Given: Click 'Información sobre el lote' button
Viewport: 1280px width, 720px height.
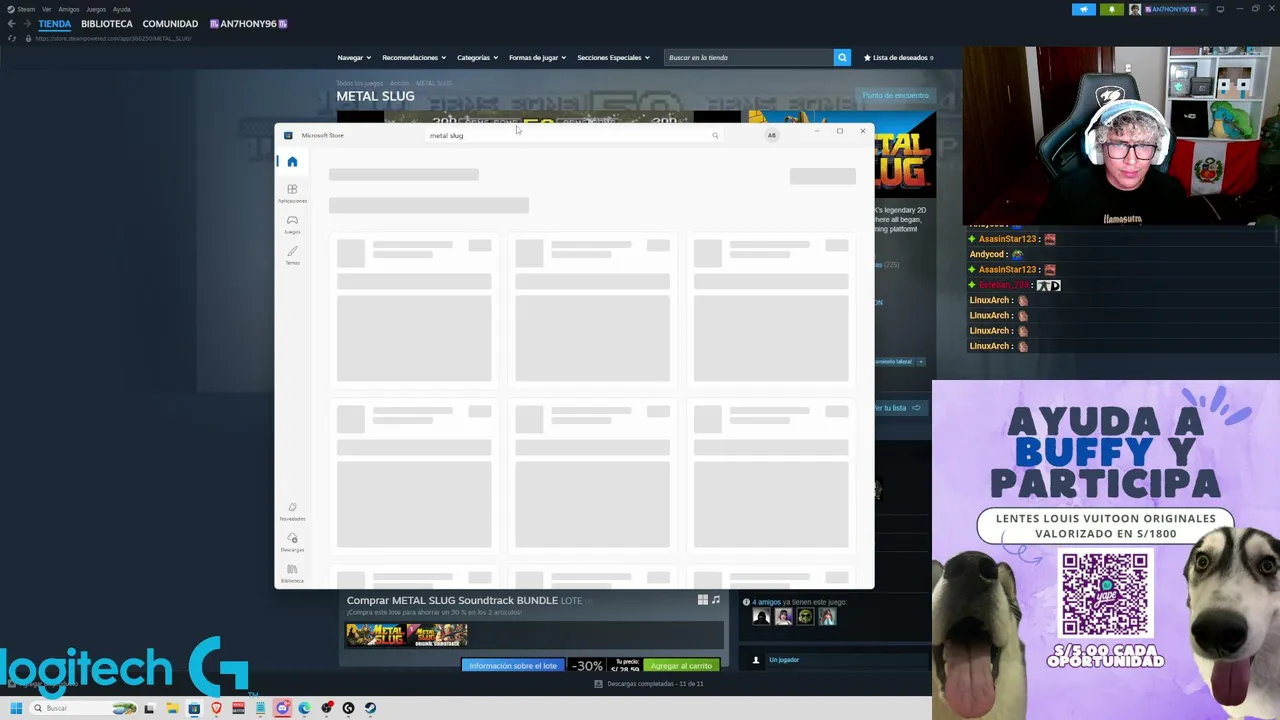Looking at the screenshot, I should (x=513, y=665).
